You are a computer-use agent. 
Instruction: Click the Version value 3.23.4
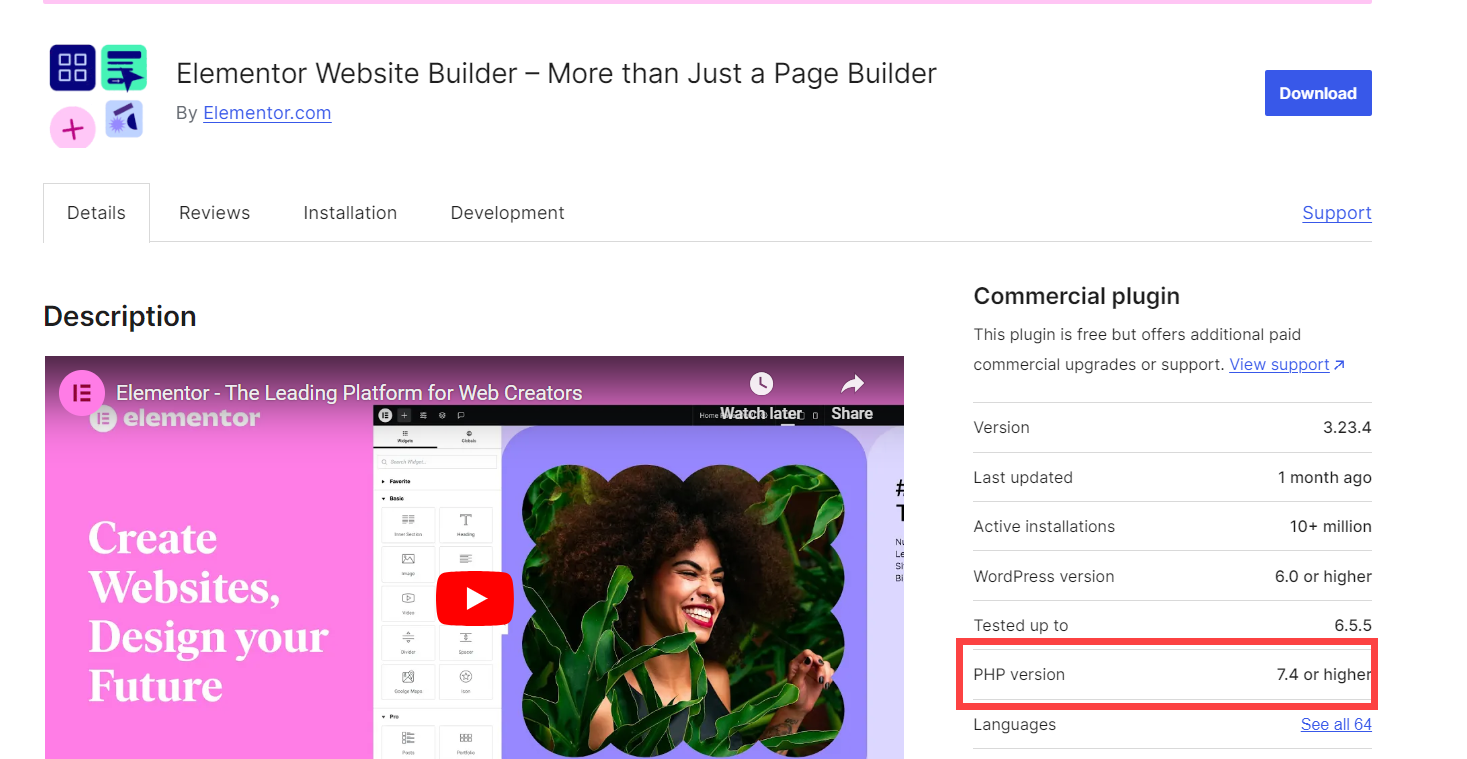(1346, 428)
